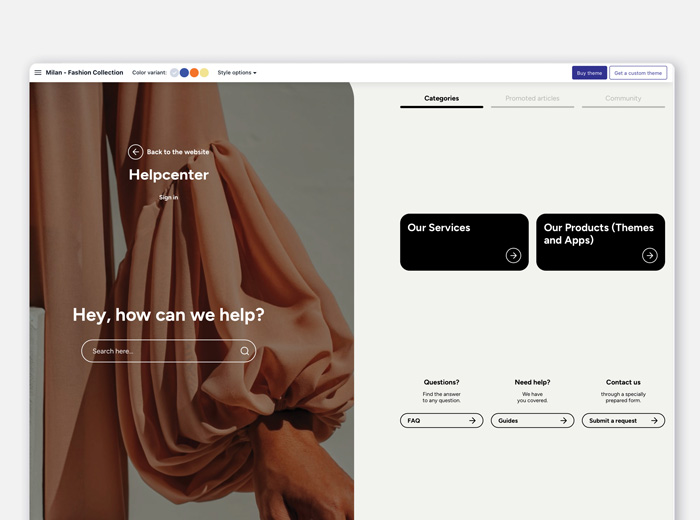Expand the Style options dropdown
The height and width of the screenshot is (520, 700).
[x=237, y=72]
